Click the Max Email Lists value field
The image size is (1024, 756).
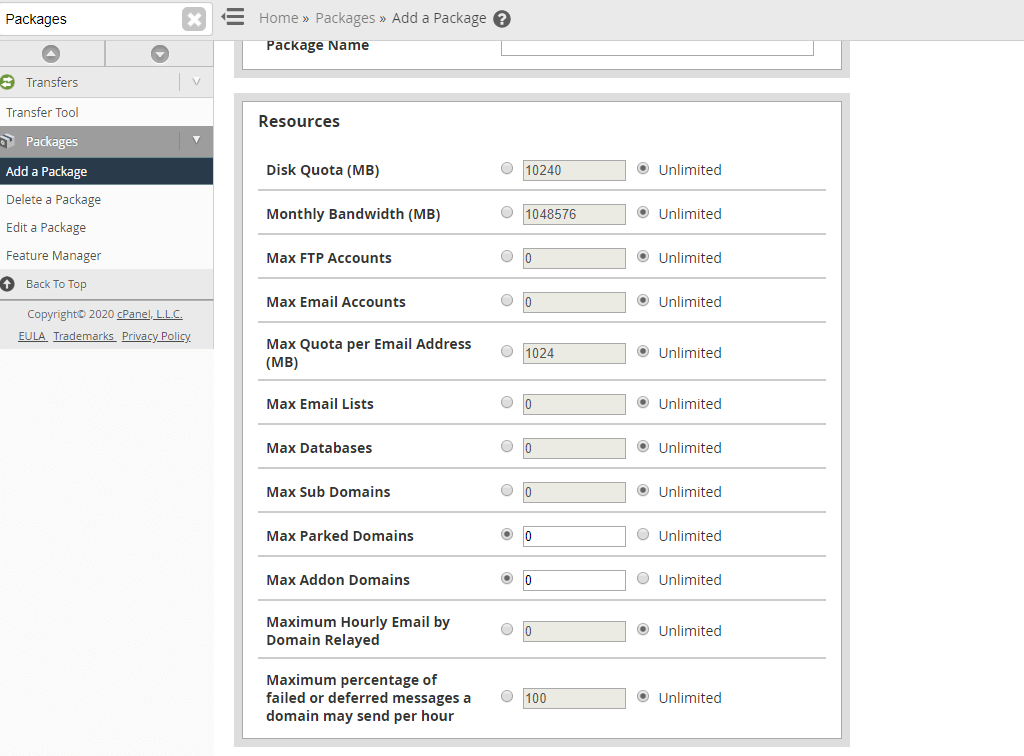click(574, 404)
